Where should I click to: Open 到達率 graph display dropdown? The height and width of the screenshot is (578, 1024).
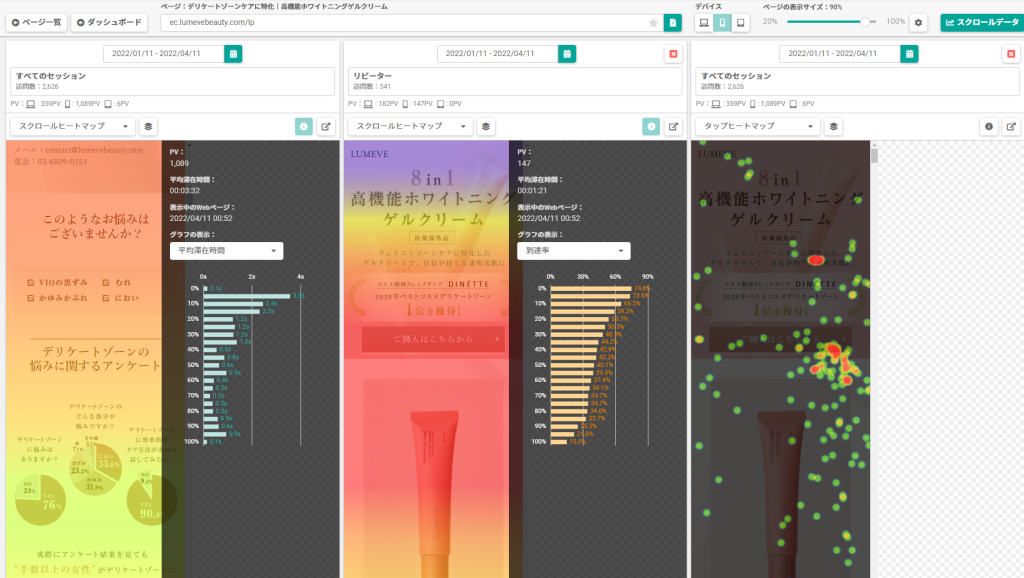[574, 251]
